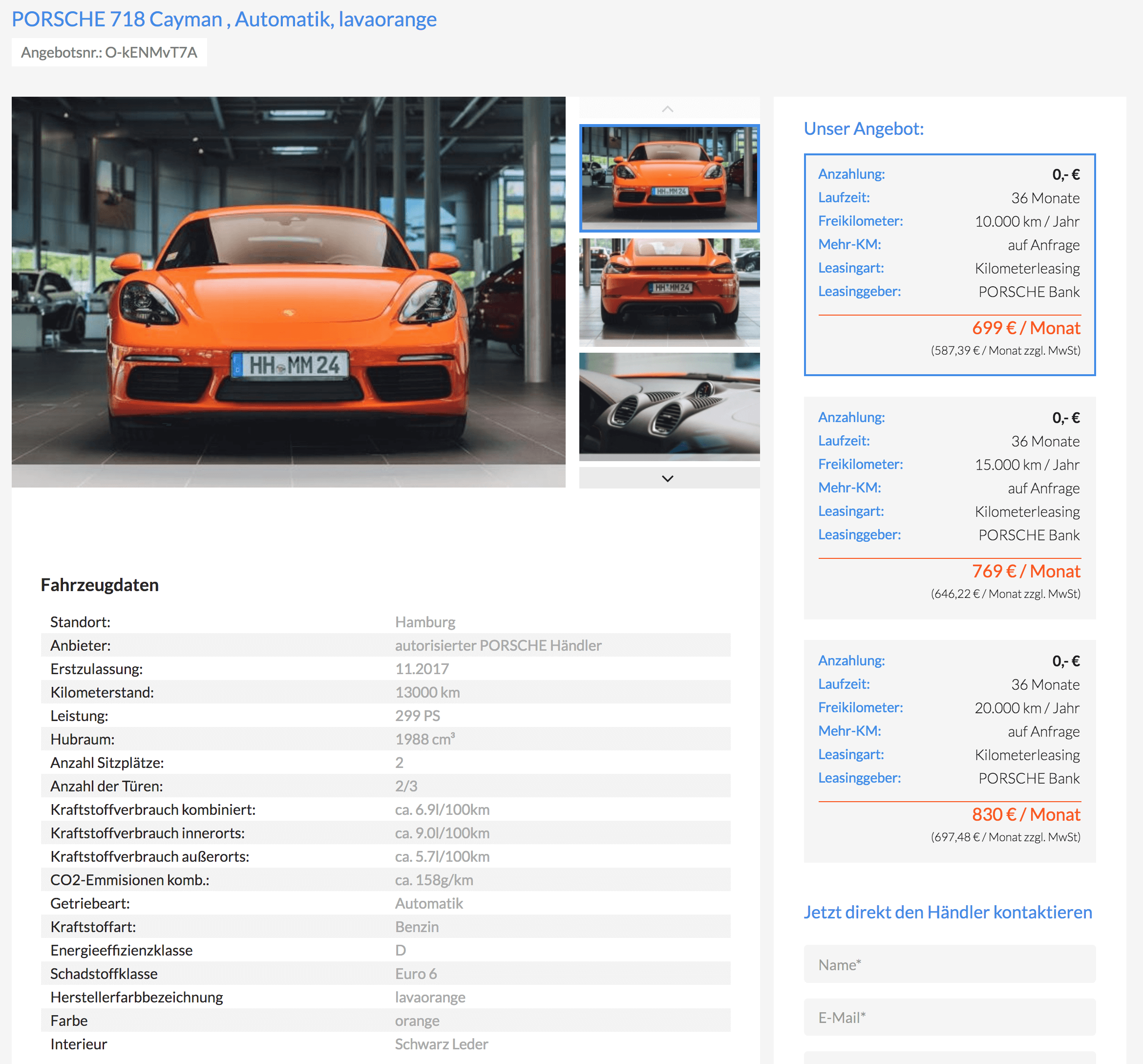The image size is (1143, 1064).
Task: Click '10.000 km / Jahr' Freikilometer value
Action: (1027, 221)
